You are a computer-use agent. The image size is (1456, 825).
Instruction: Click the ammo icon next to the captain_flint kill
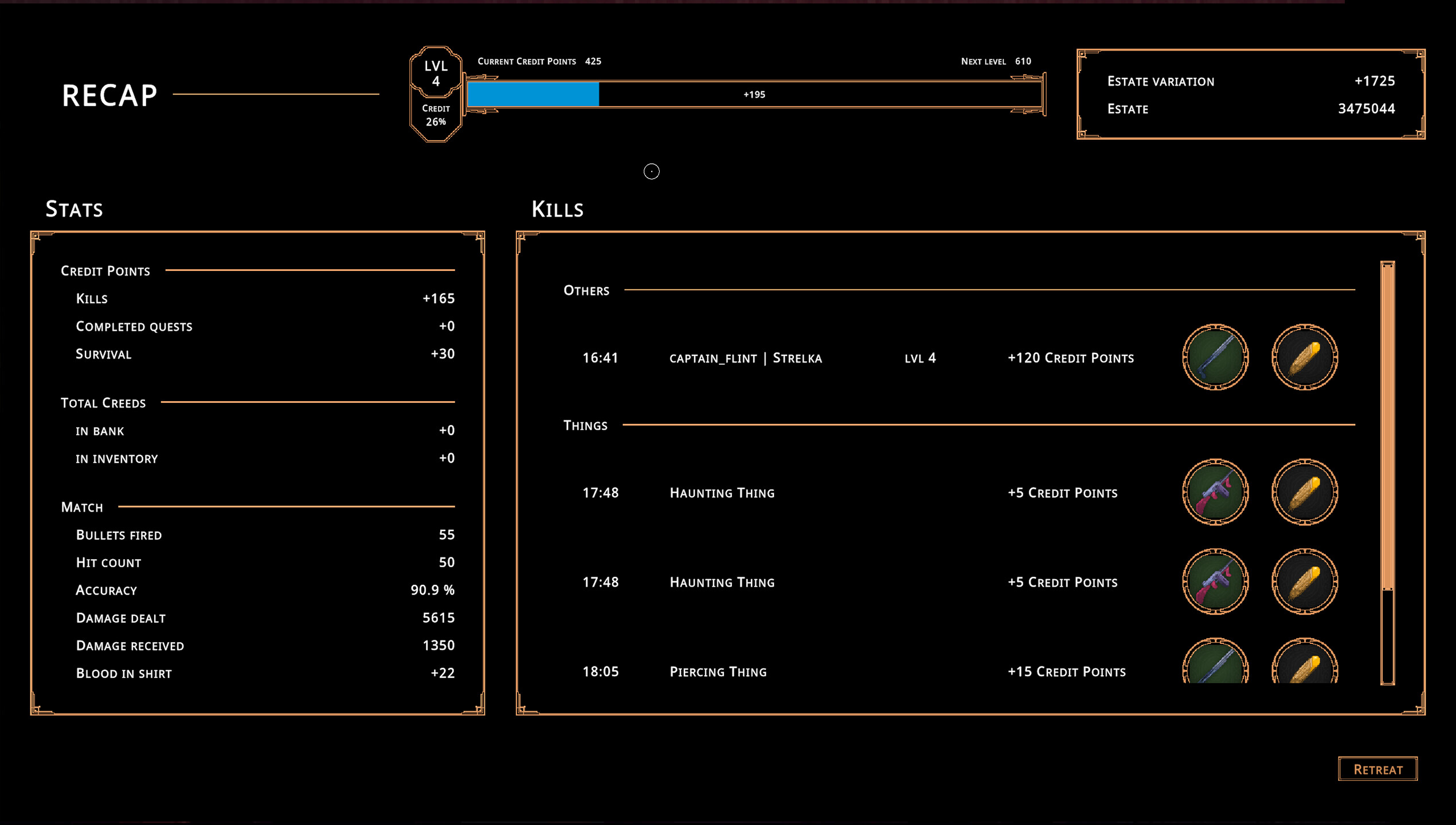(x=1305, y=357)
